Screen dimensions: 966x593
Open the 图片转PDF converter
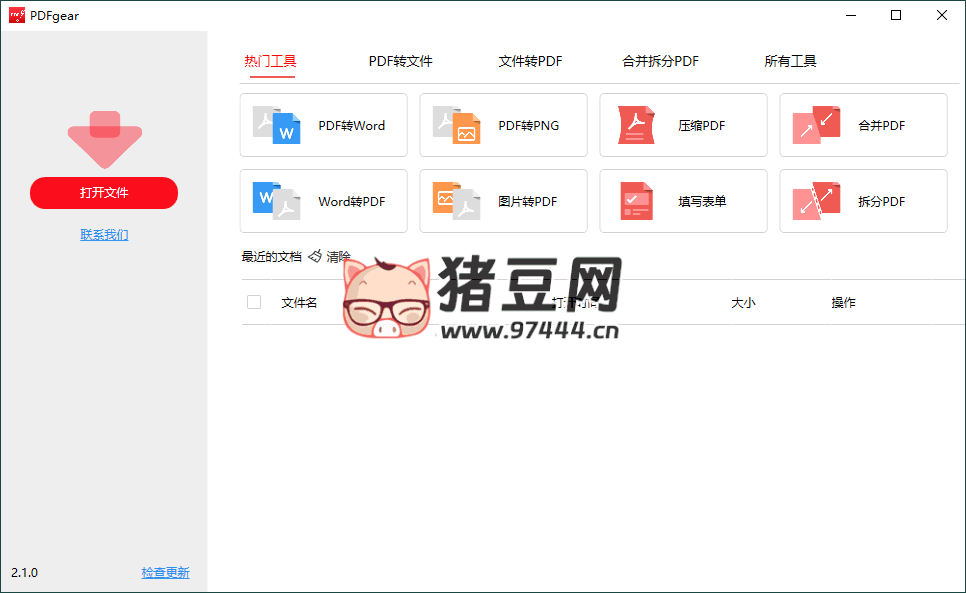point(503,201)
